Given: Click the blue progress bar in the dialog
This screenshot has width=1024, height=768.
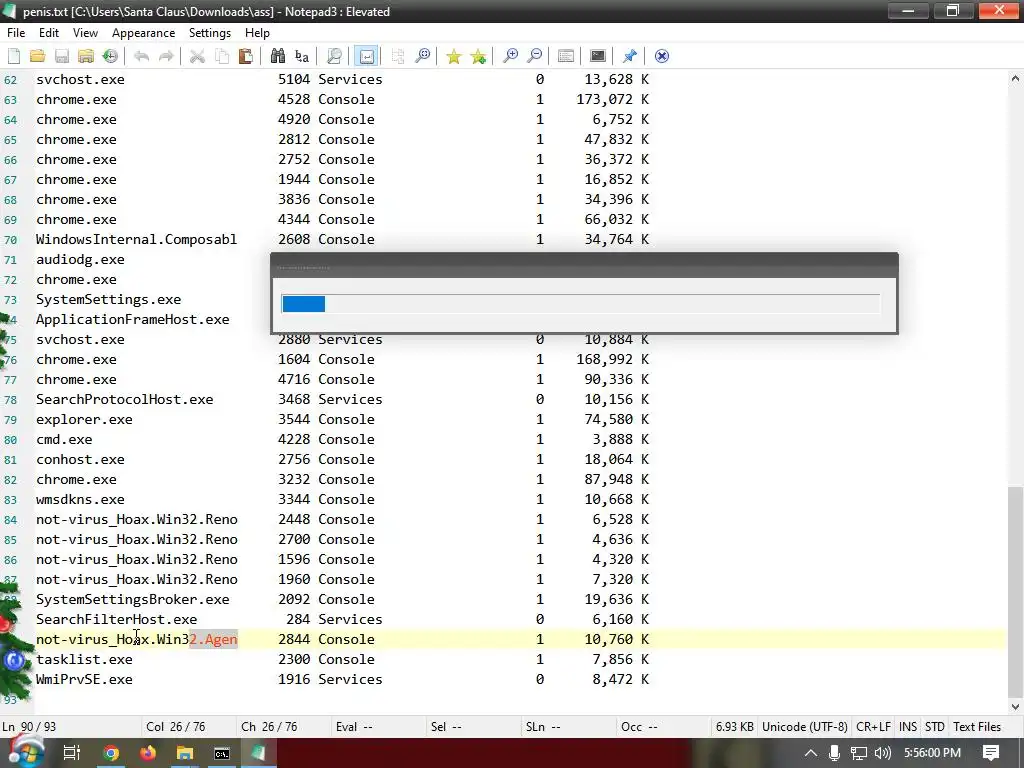Looking at the screenshot, I should (303, 304).
